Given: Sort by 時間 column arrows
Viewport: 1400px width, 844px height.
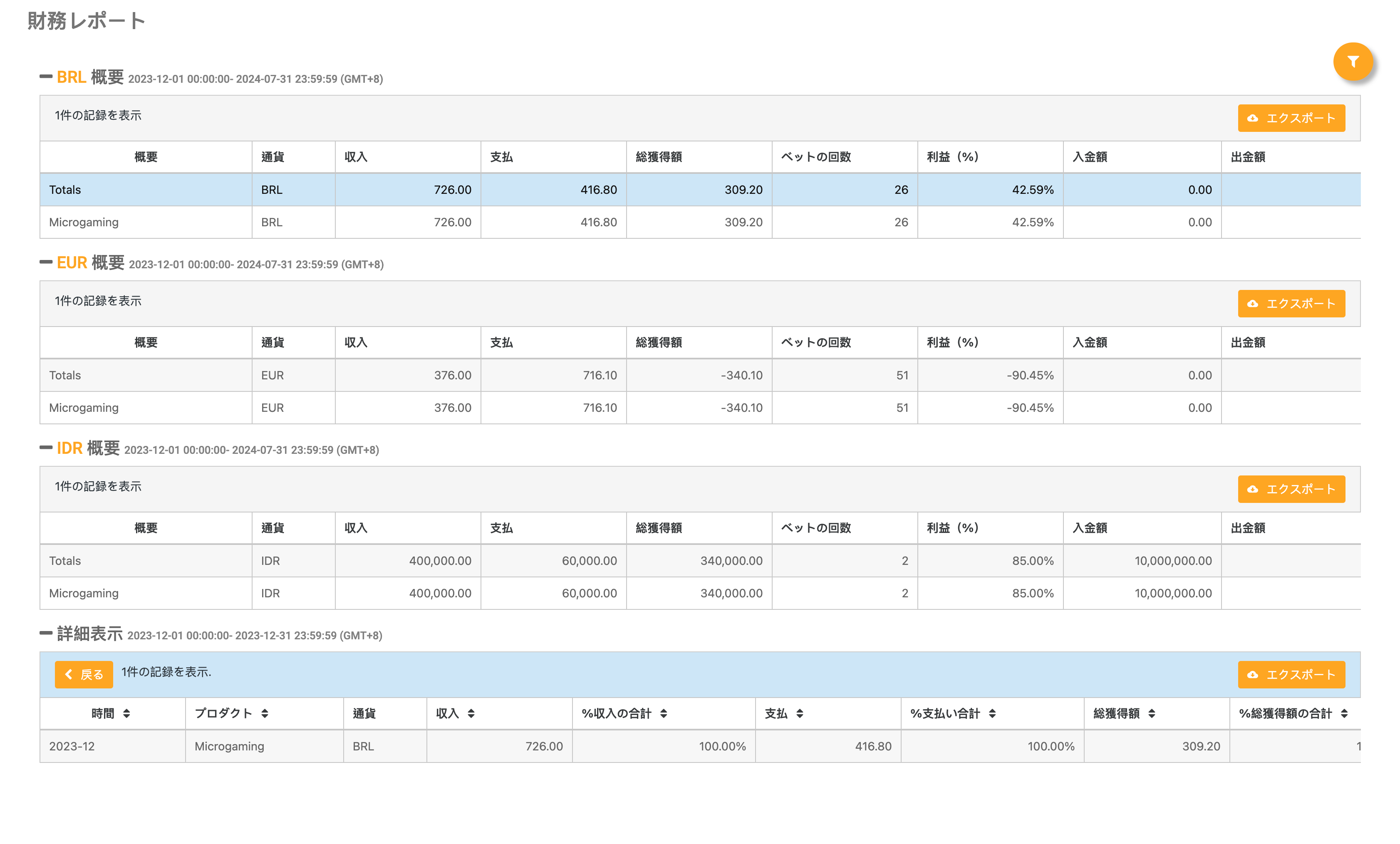Looking at the screenshot, I should pyautogui.click(x=126, y=713).
